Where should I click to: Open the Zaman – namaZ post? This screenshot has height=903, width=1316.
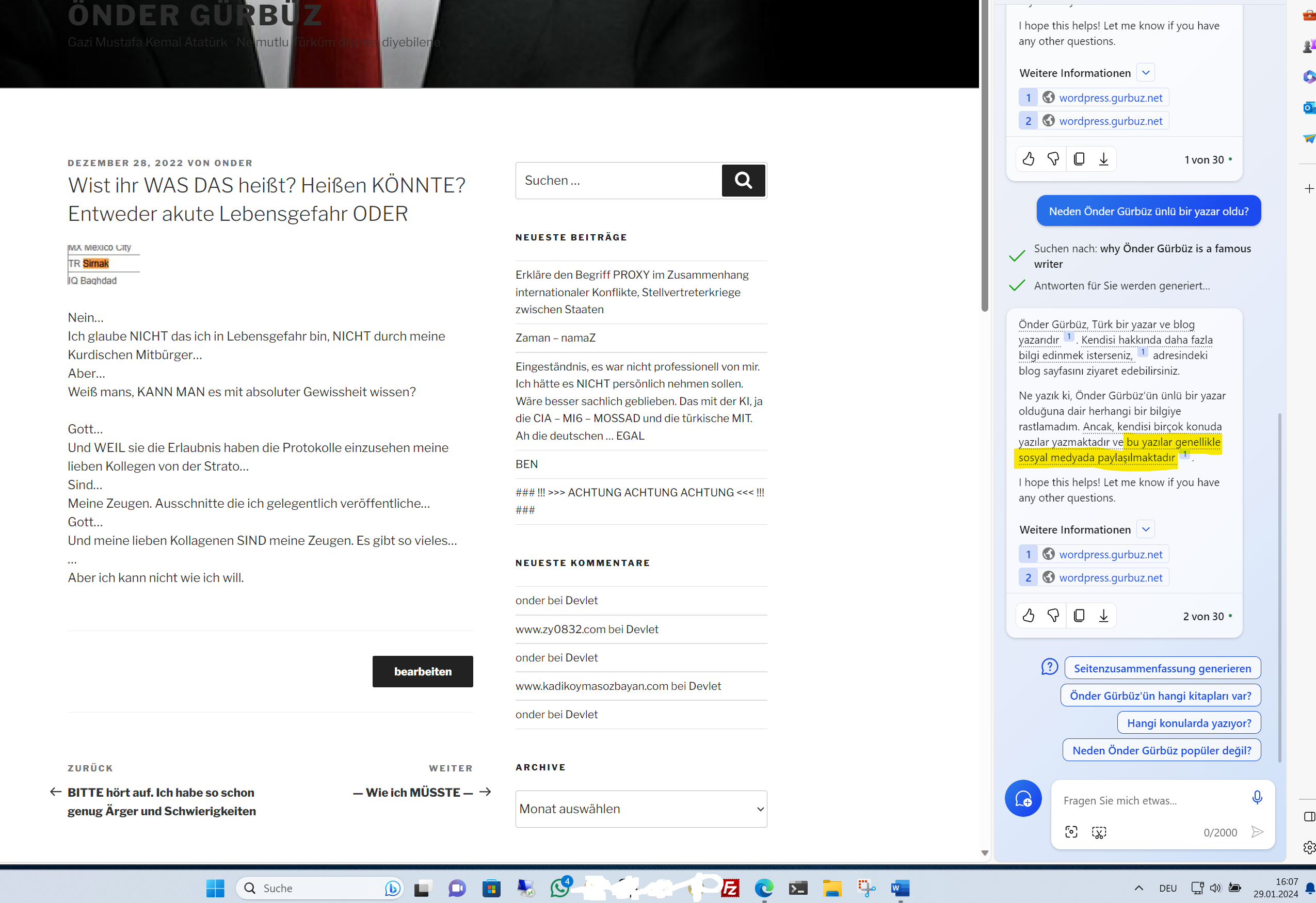[x=555, y=337]
